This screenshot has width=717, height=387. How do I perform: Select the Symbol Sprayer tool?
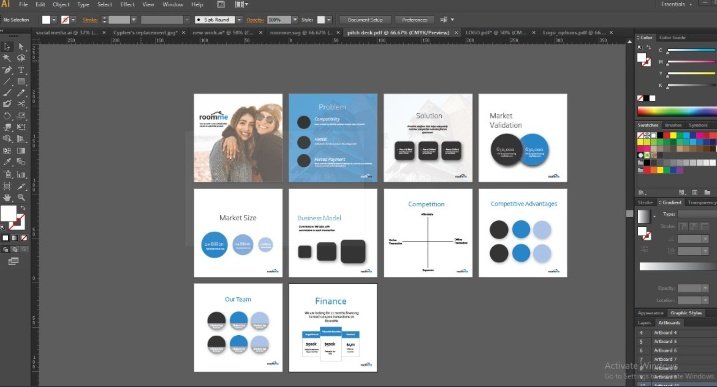tap(7, 174)
